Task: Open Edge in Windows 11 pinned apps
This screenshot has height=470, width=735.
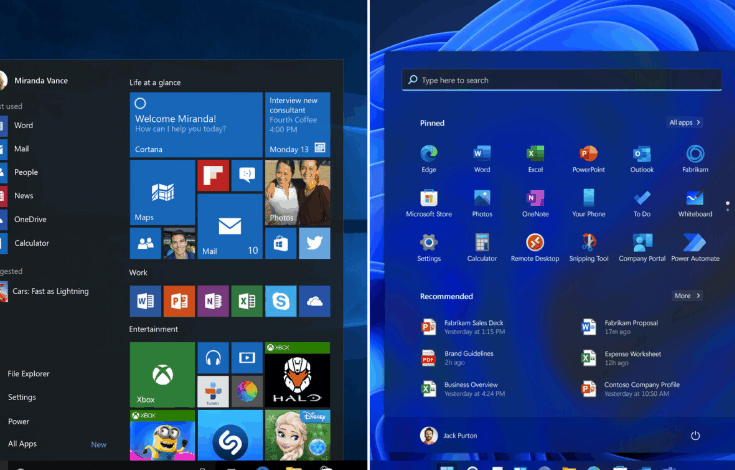Action: pyautogui.click(x=428, y=159)
